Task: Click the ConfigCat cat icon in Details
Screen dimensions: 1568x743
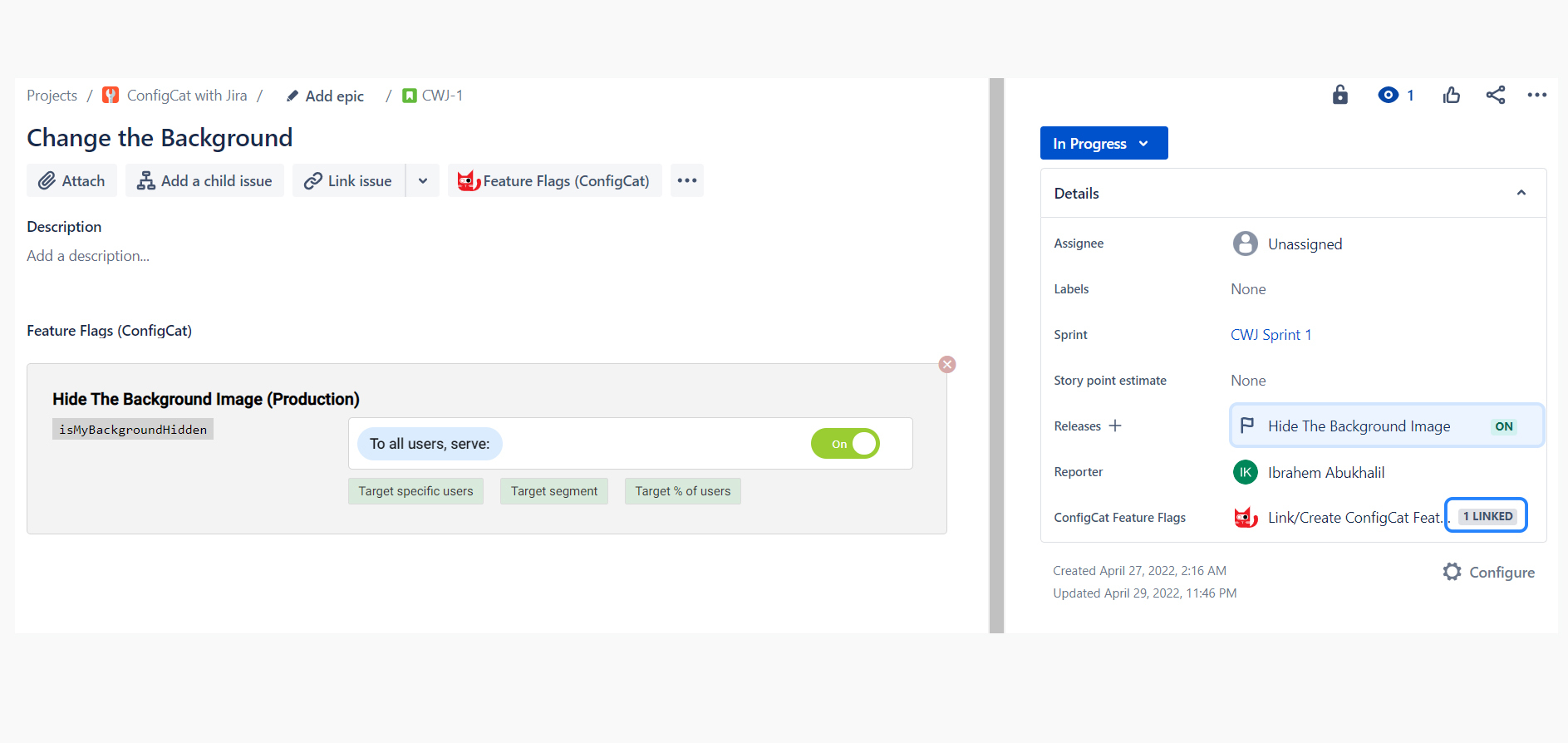Action: pos(1245,517)
